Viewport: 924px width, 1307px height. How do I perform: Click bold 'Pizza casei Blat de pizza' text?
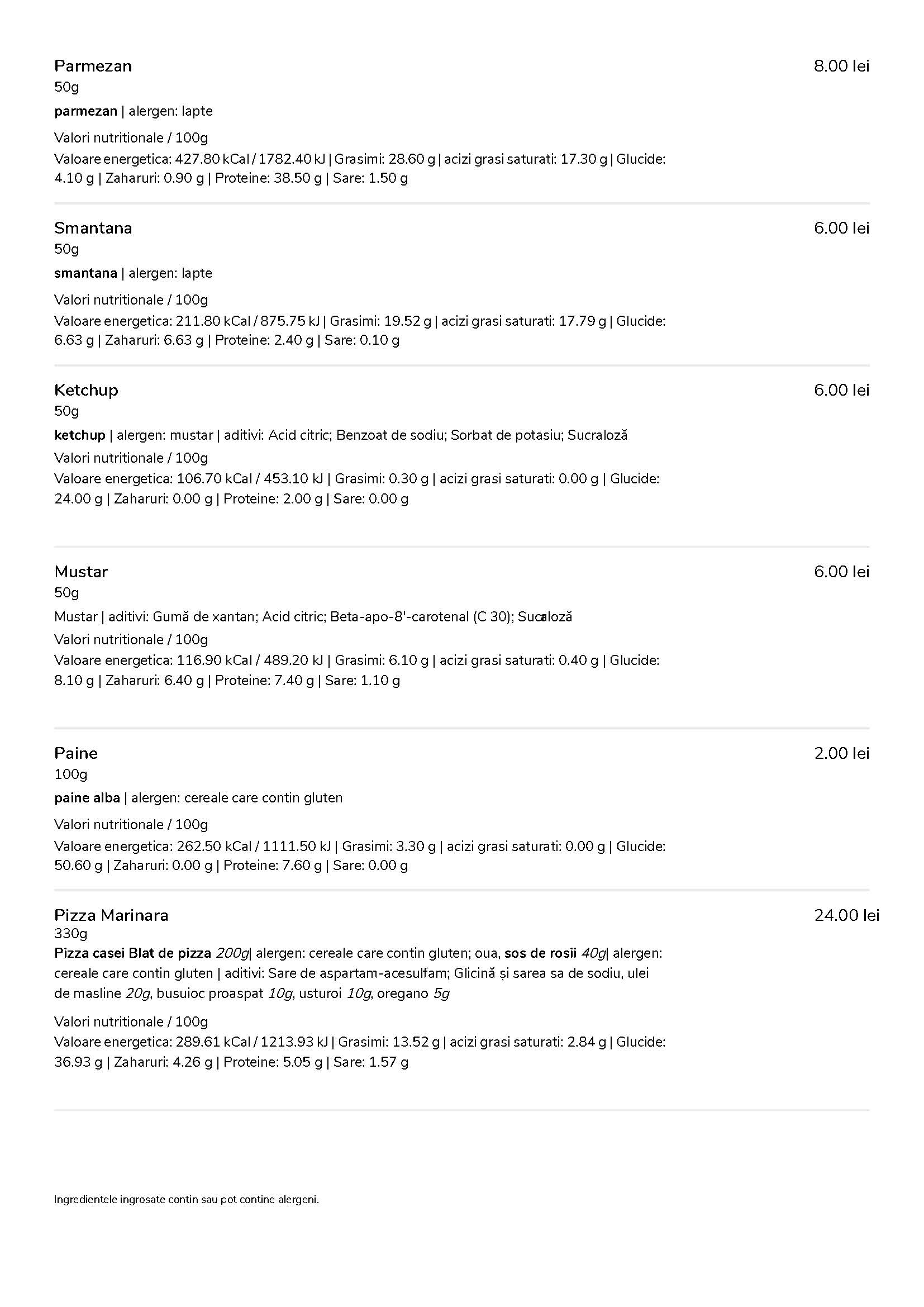coord(132,953)
